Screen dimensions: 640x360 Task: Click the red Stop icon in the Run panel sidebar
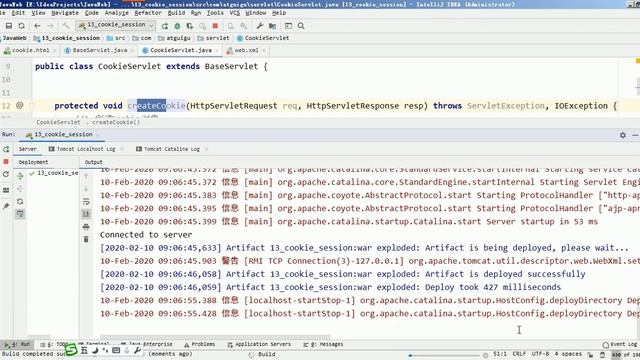6,162
